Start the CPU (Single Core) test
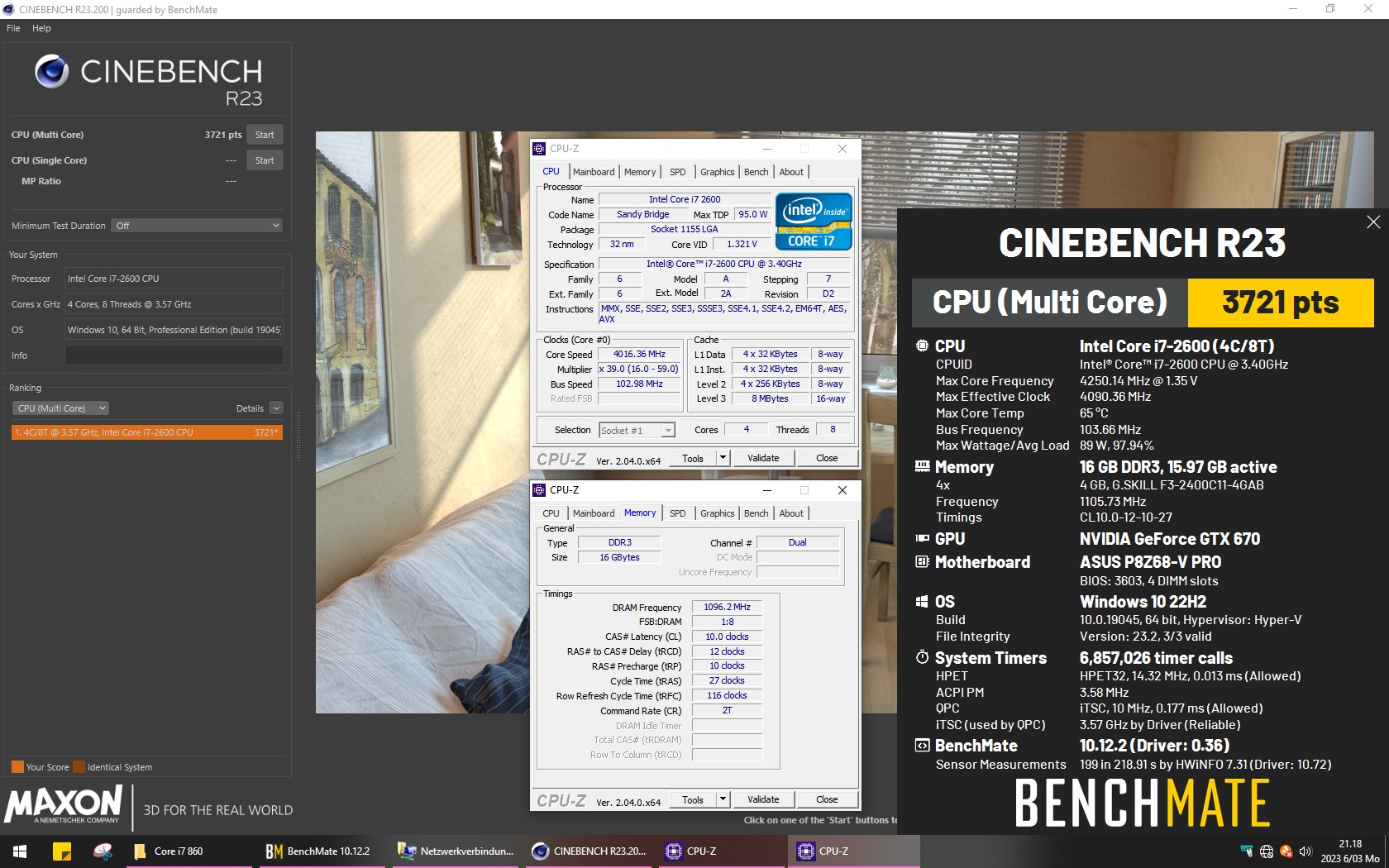This screenshot has width=1389, height=868. pyautogui.click(x=265, y=160)
